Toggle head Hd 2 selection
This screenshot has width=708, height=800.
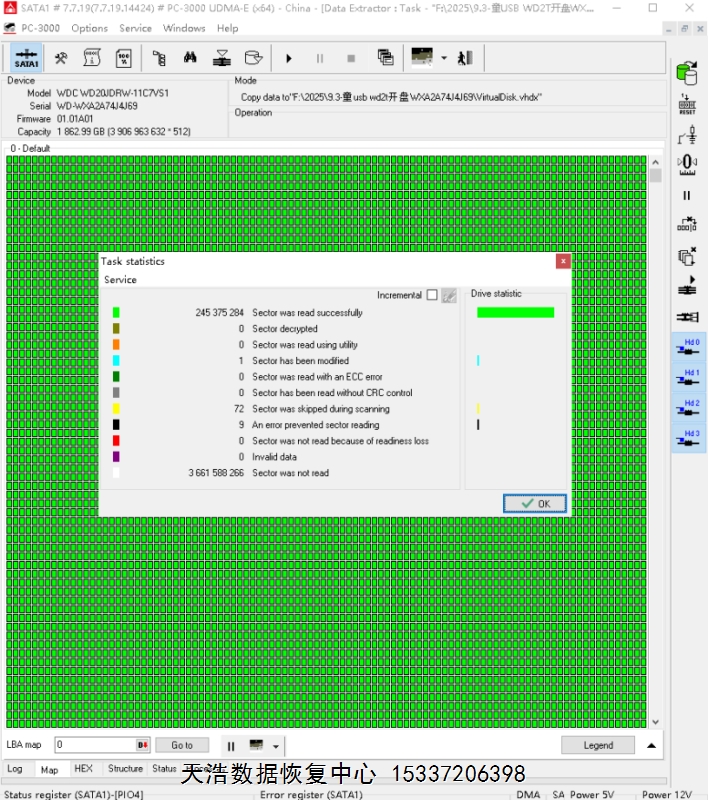pyautogui.click(x=688, y=408)
